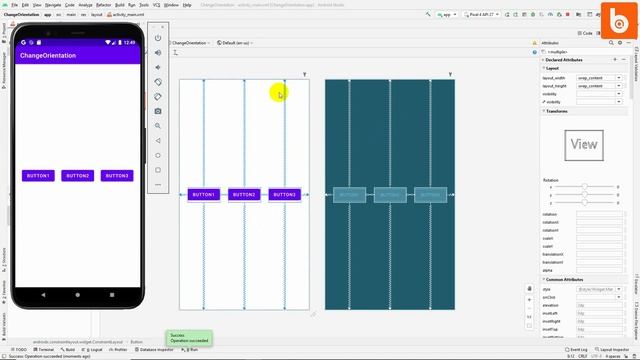Open the Logcat tool window tab
This screenshot has height=360, width=640.
[x=92, y=349]
